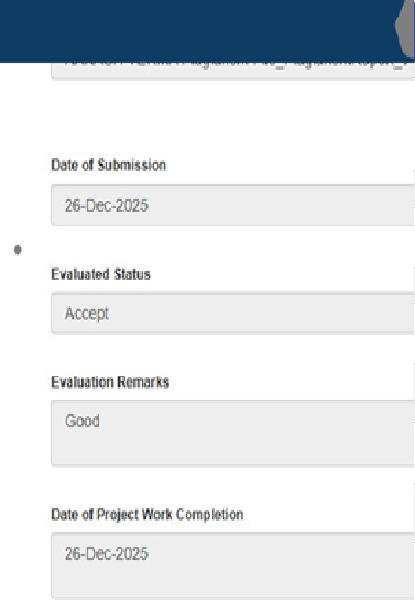The height and width of the screenshot is (603, 415).
Task: Open the user avatar in the header
Action: 405,29
